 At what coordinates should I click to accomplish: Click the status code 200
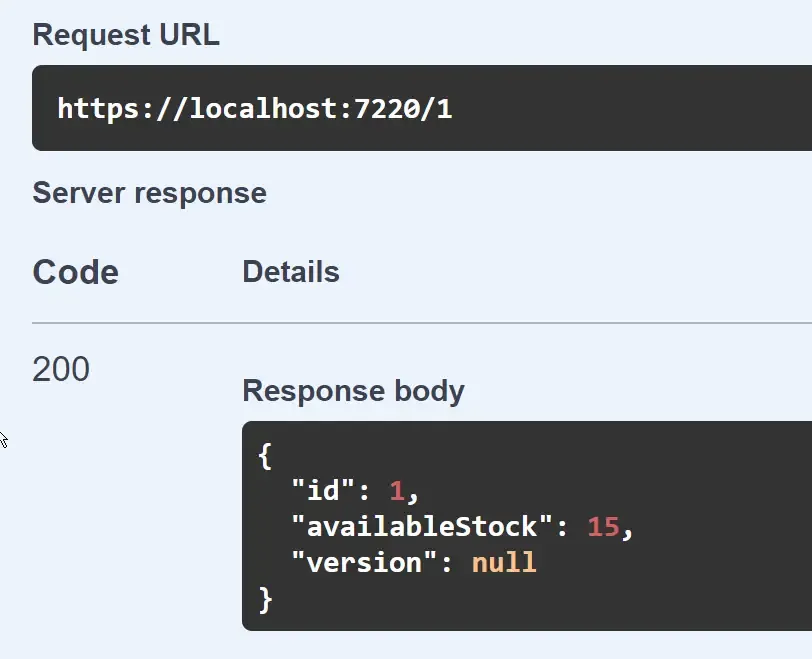61,369
